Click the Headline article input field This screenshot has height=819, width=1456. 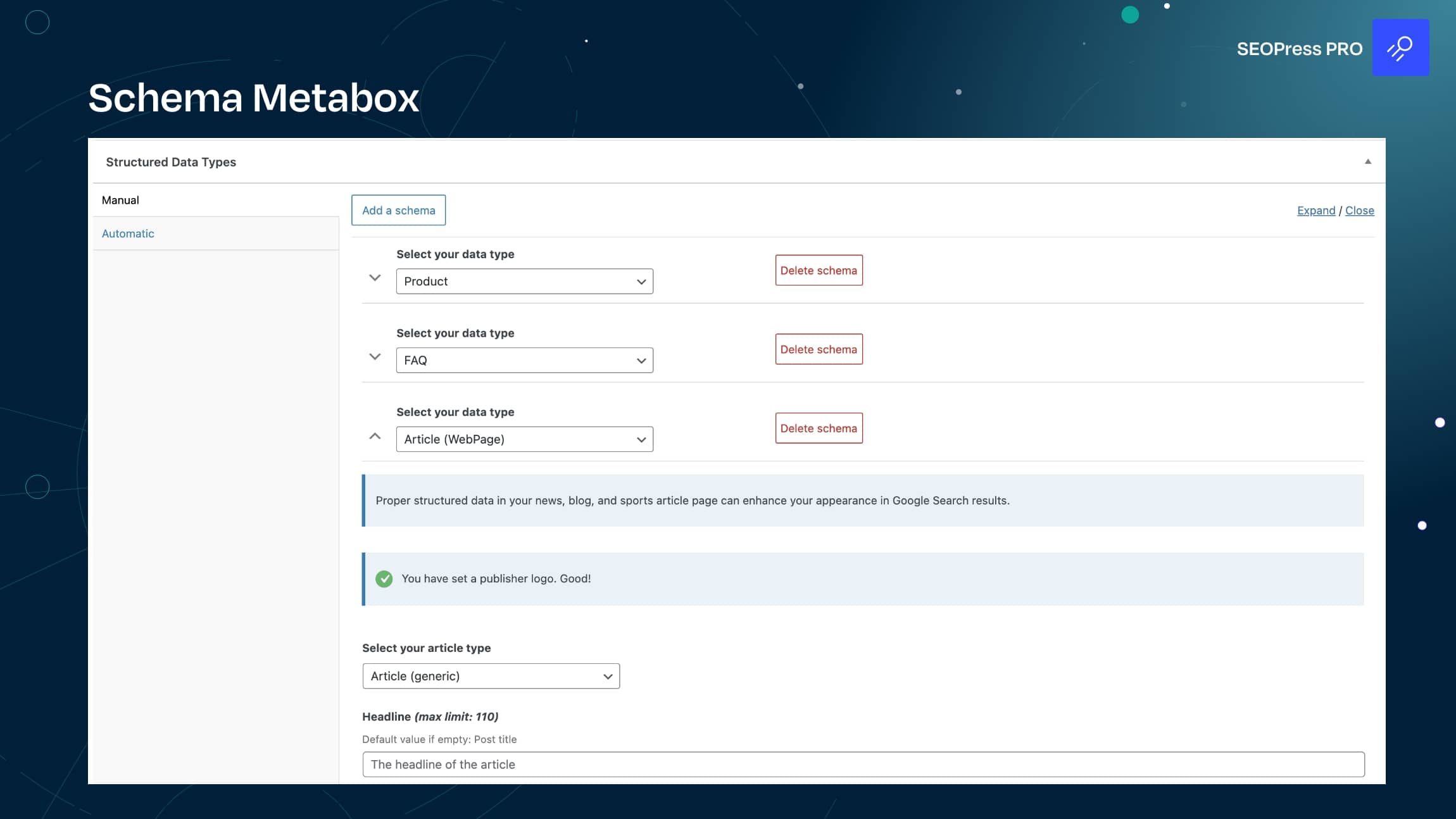coord(863,764)
